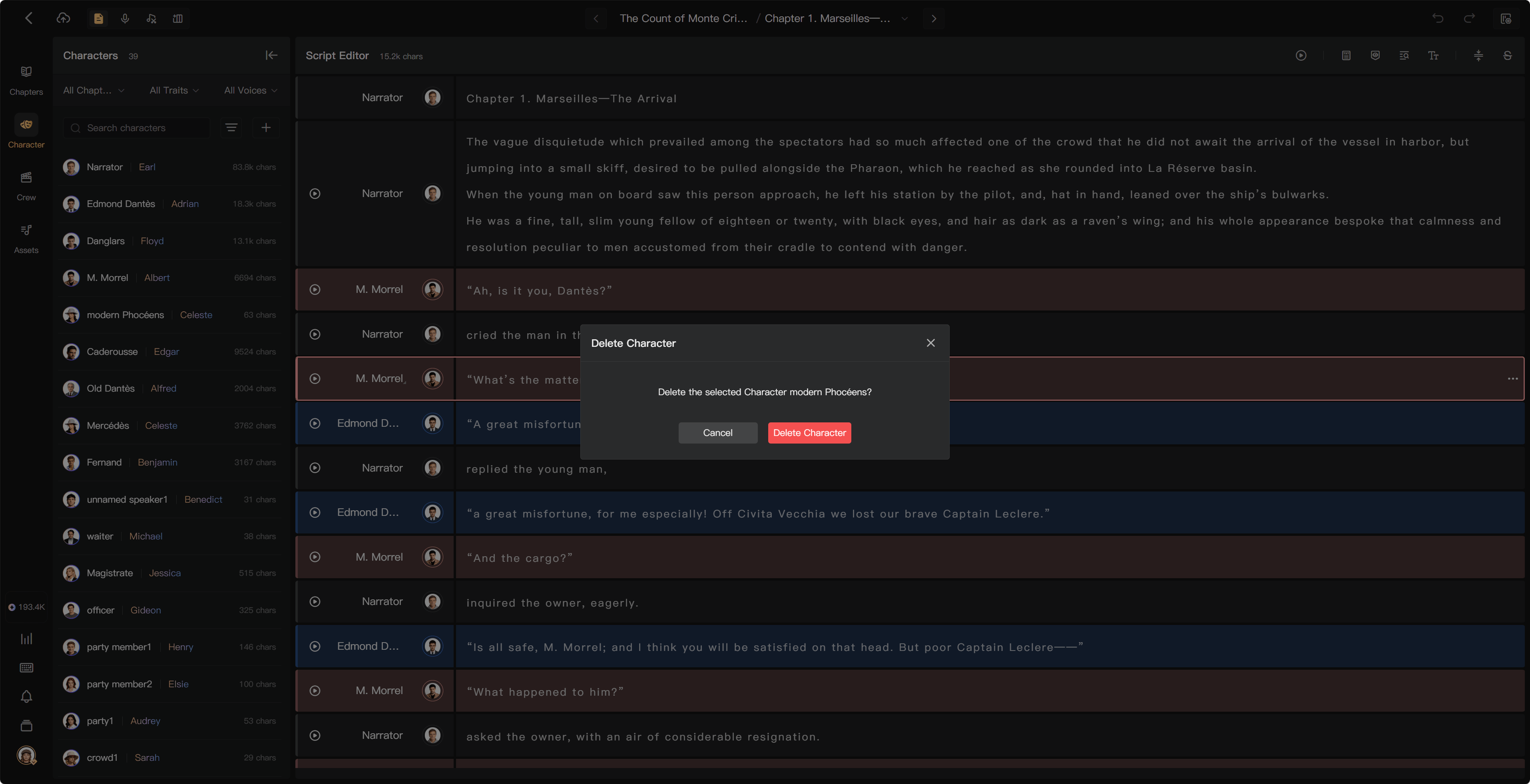Expand the All Traits filter dropdown
Viewport: 1530px width, 784px height.
pyautogui.click(x=174, y=90)
